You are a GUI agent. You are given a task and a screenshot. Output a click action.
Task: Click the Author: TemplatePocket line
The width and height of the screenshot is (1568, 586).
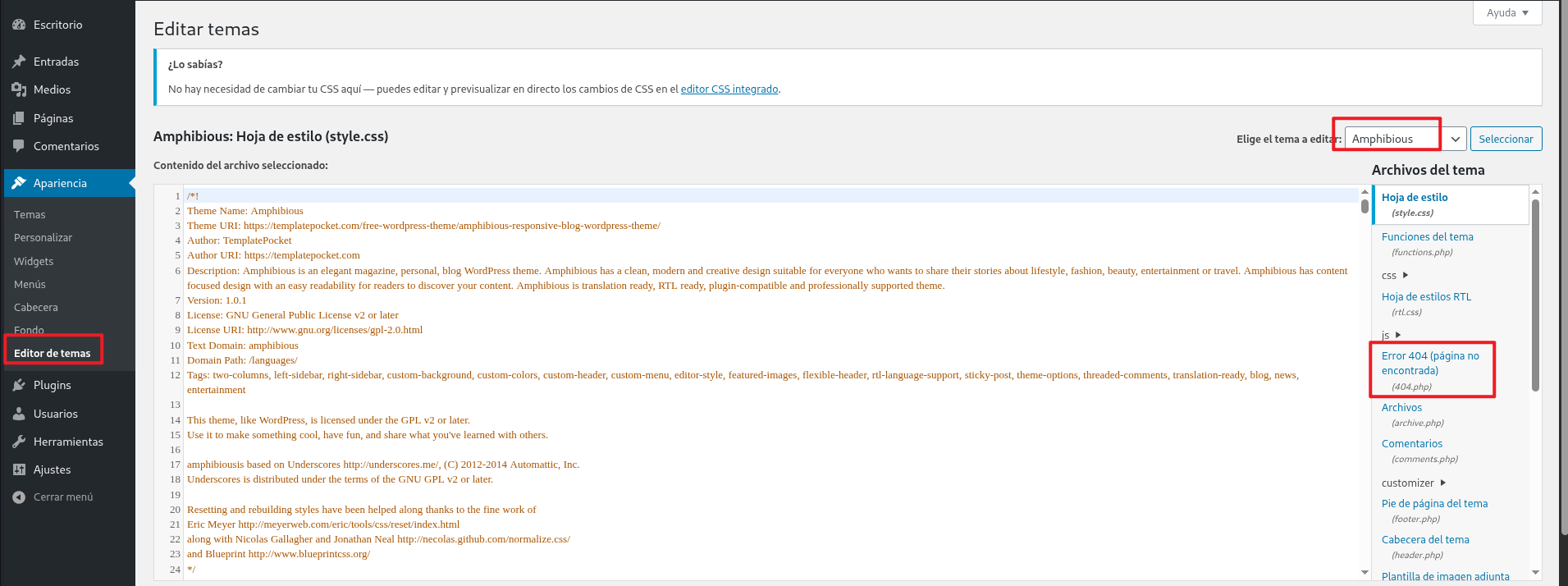point(239,240)
